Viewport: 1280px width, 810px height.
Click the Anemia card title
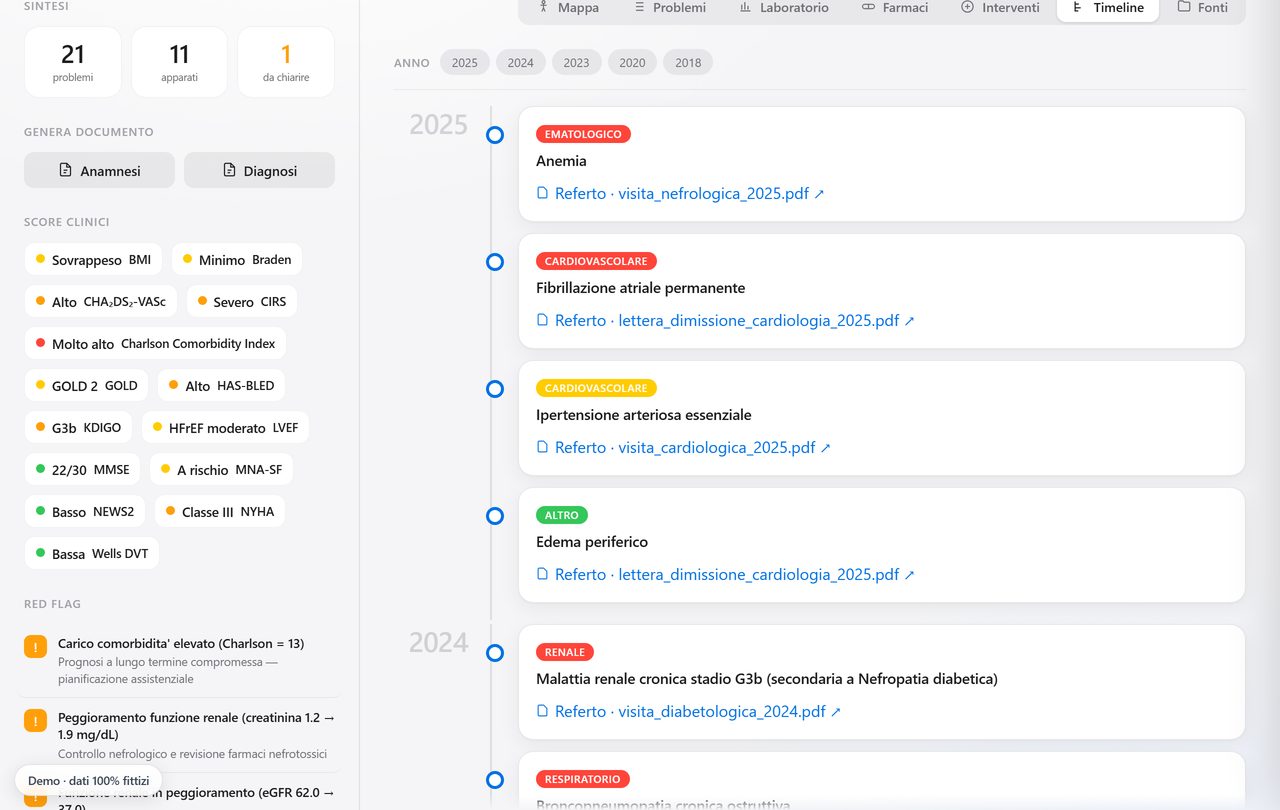pos(561,161)
